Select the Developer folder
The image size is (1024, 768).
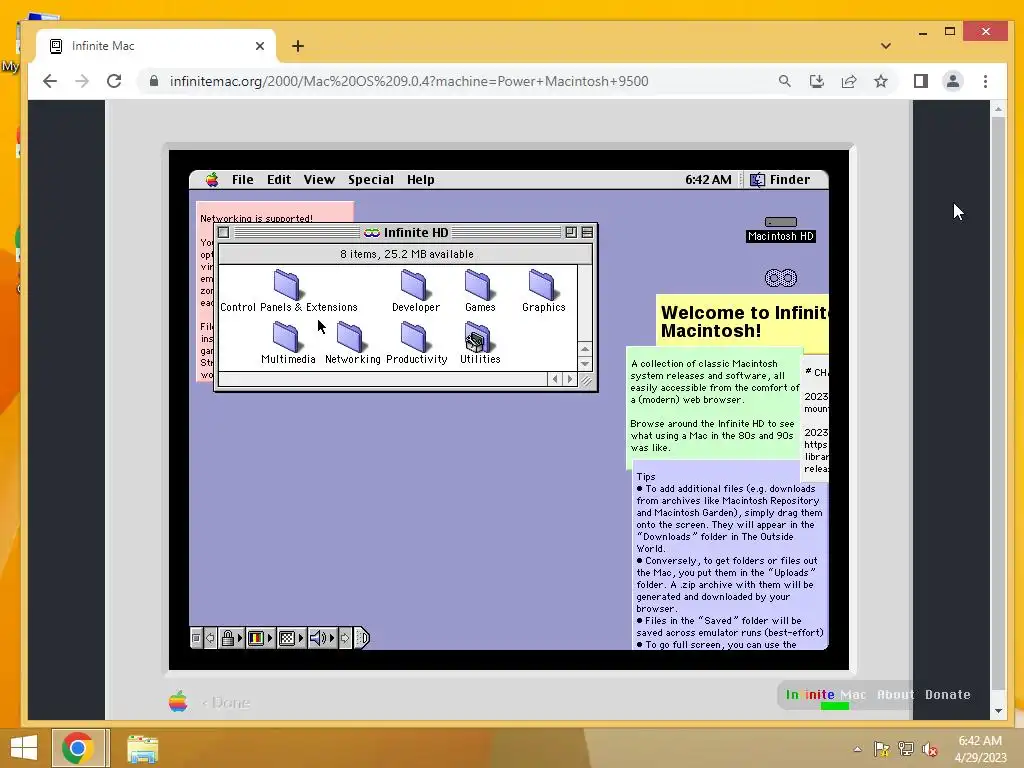pyautogui.click(x=415, y=291)
